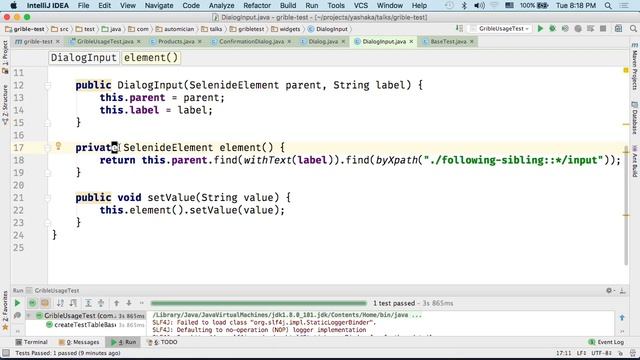
Task: Open Project Structure from the toolbar
Action: (618, 29)
